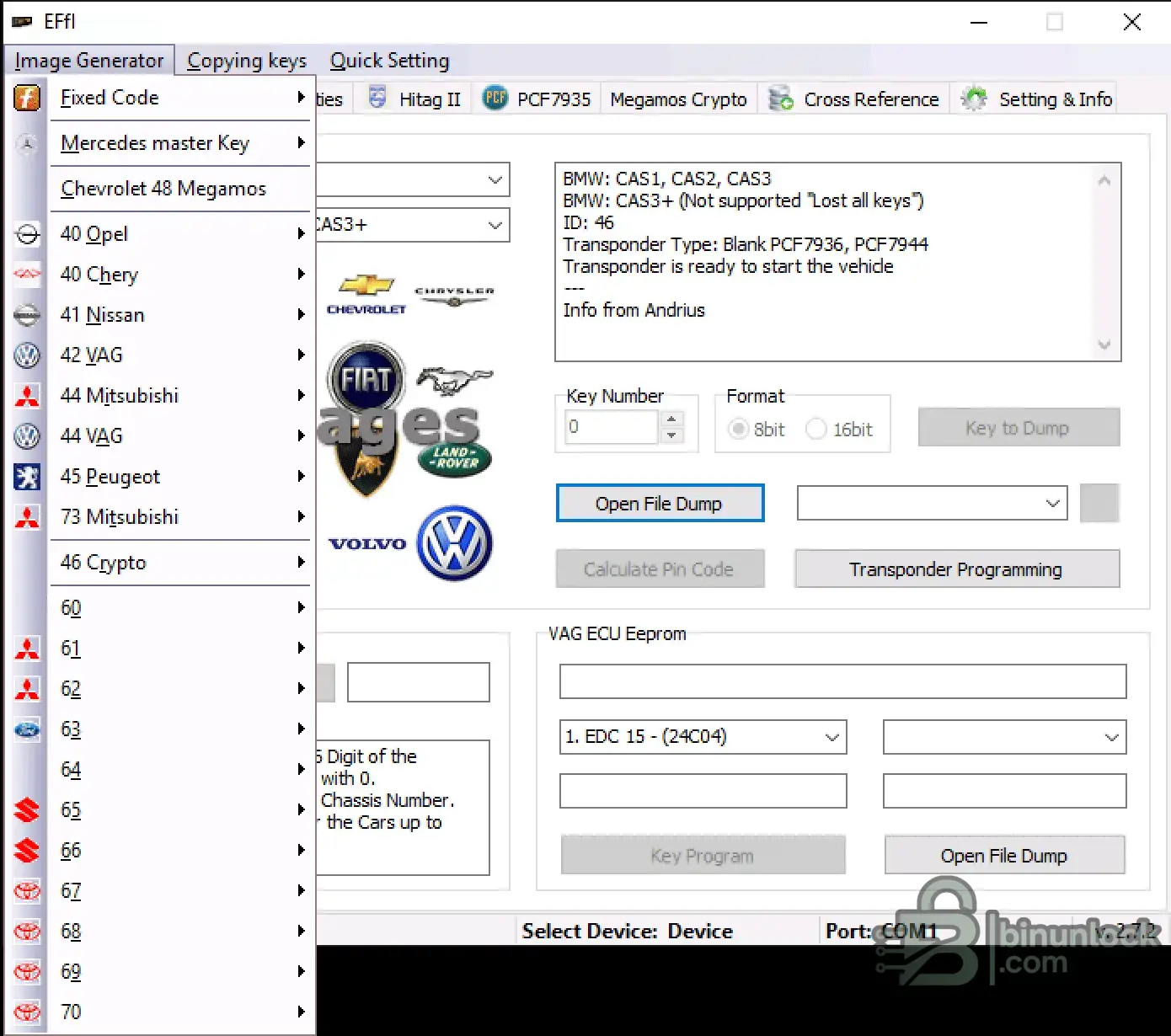Click the upper Open File Dump button

(660, 504)
